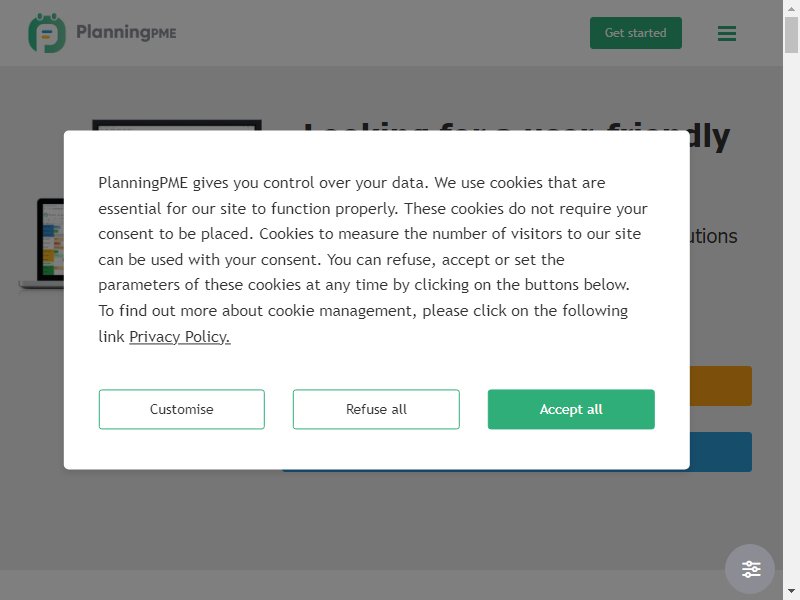Click the scrollbar up arrow
This screenshot has height=600, width=800.
(791, 8)
